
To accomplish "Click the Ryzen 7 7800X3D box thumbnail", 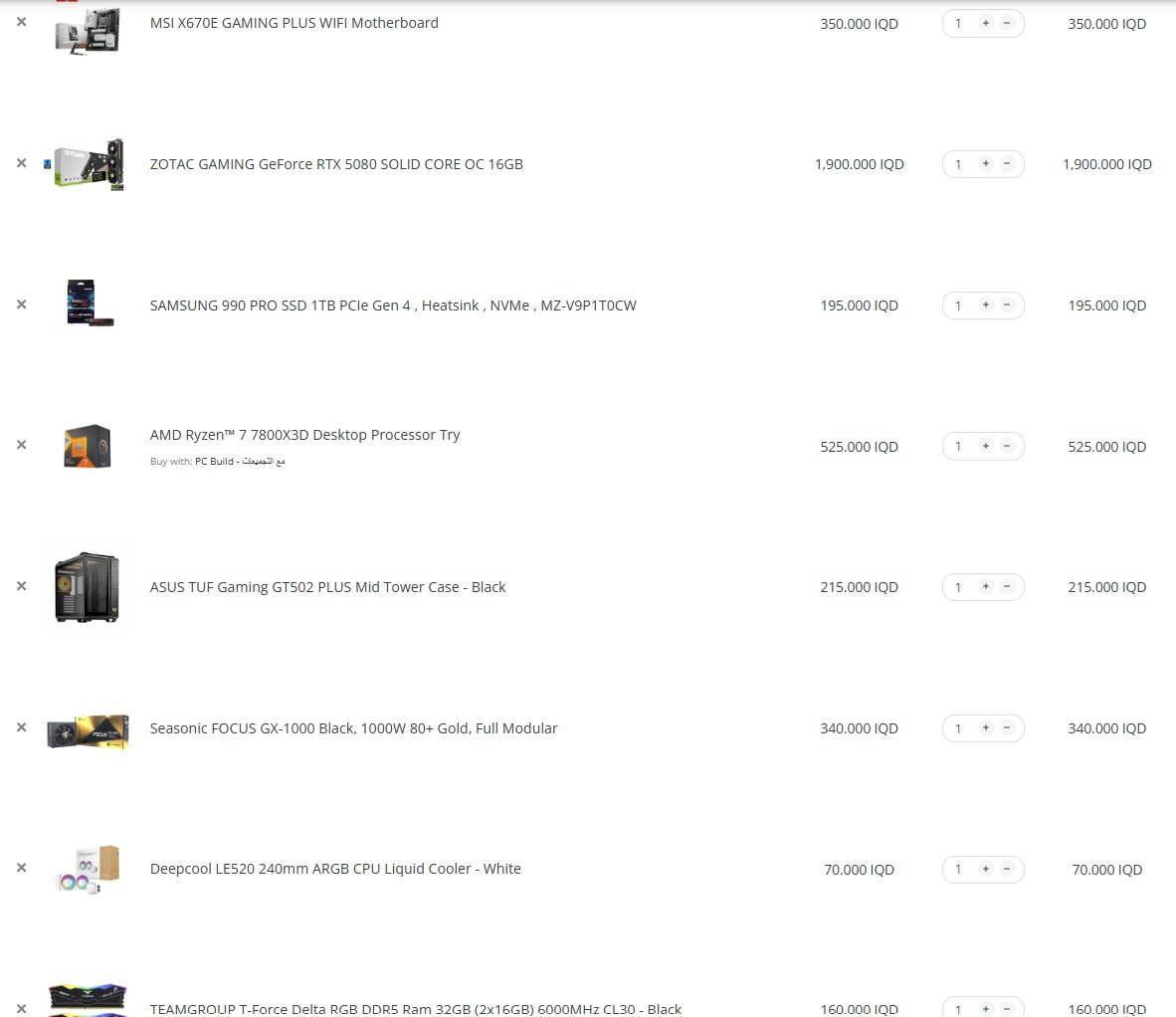I will tap(88, 446).
